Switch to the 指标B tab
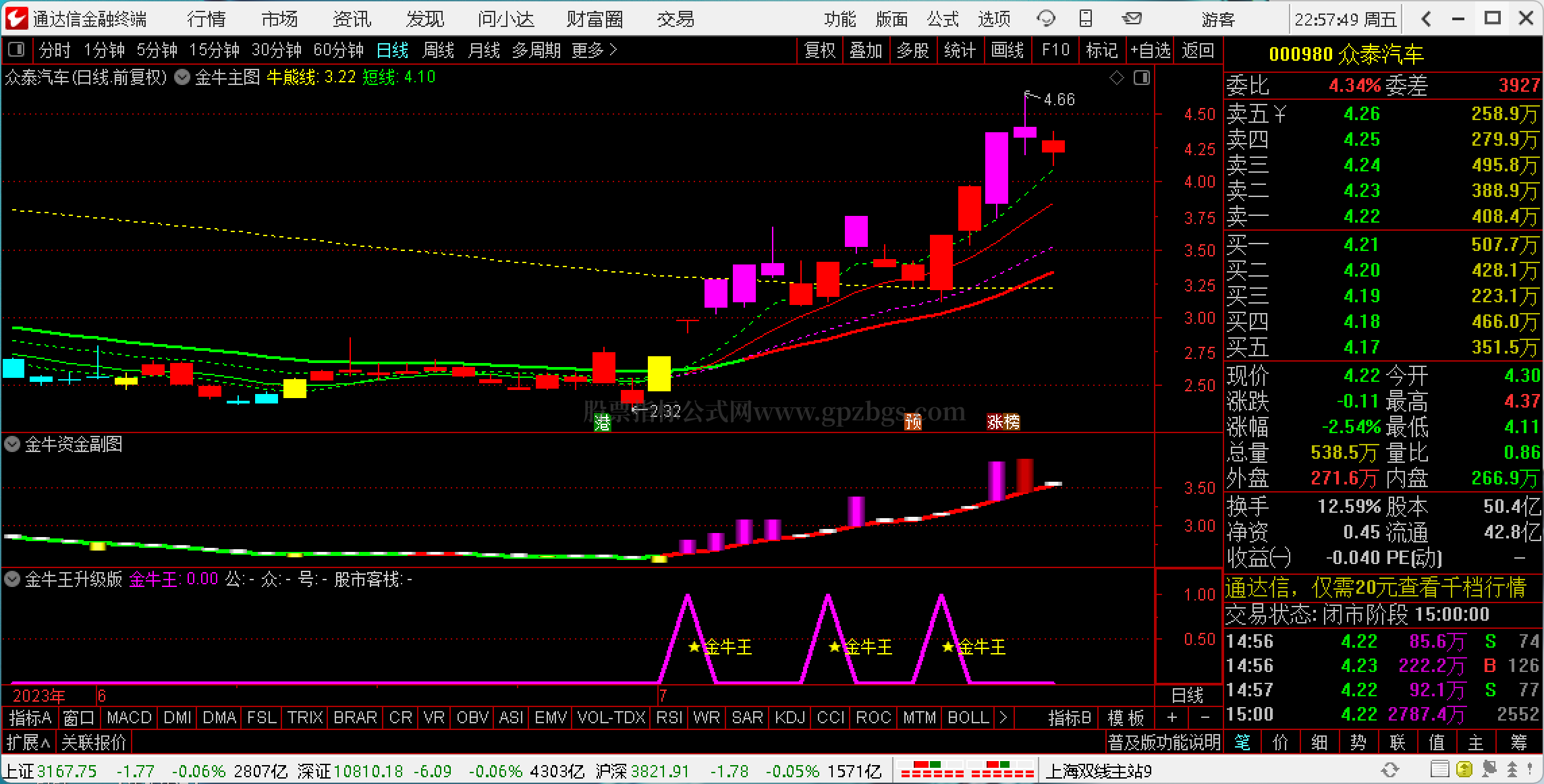The height and width of the screenshot is (784, 1544). click(1070, 717)
